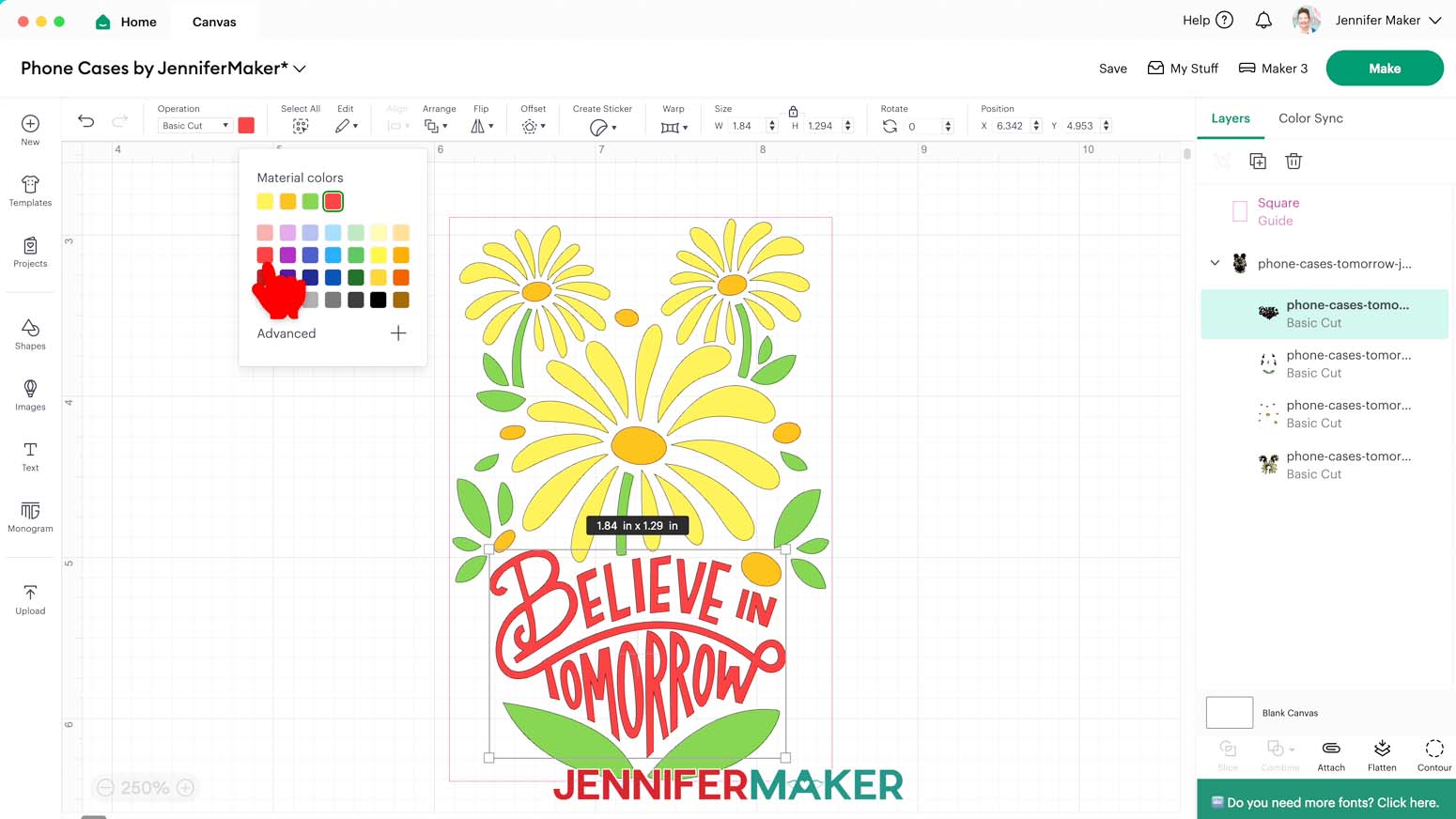Open the Arrange dropdown
The width and height of the screenshot is (1456, 819).
point(436,126)
